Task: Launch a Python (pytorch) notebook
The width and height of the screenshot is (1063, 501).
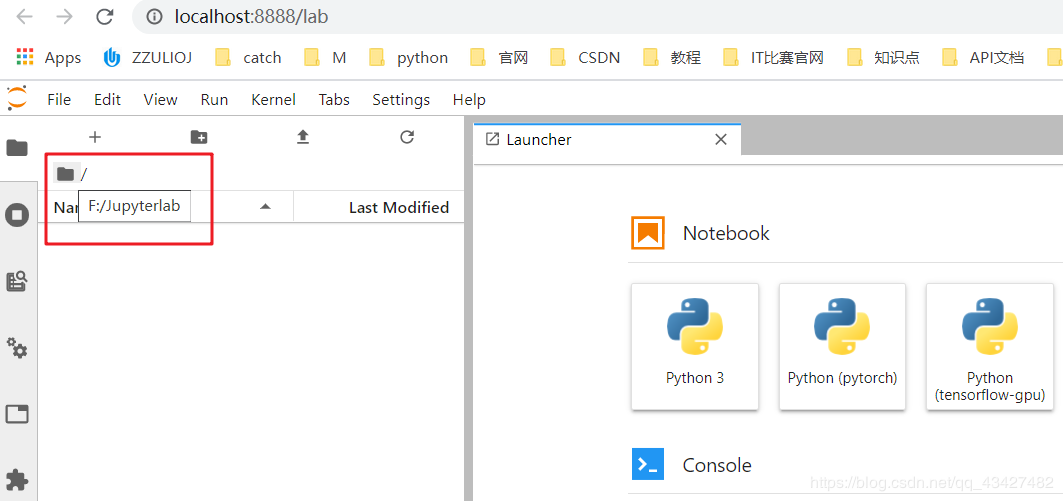Action: tap(842, 346)
